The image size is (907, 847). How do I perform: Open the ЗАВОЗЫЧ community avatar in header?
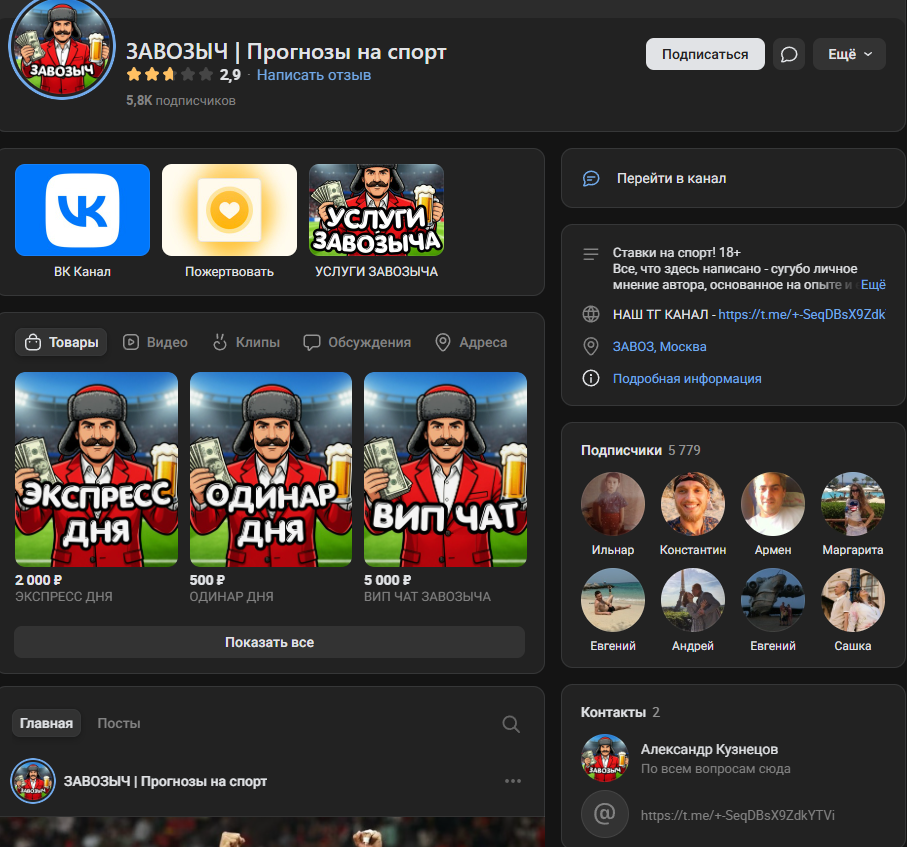click(62, 46)
